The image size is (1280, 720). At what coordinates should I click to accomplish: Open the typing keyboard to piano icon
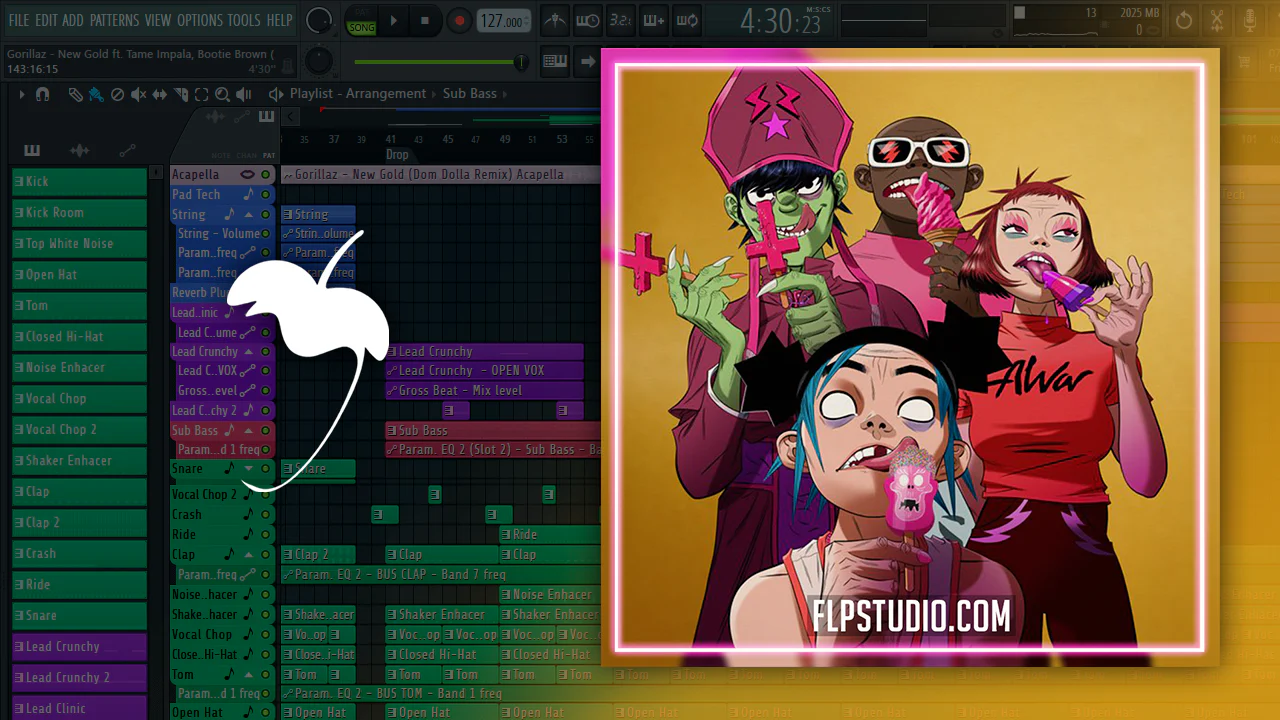click(x=555, y=62)
